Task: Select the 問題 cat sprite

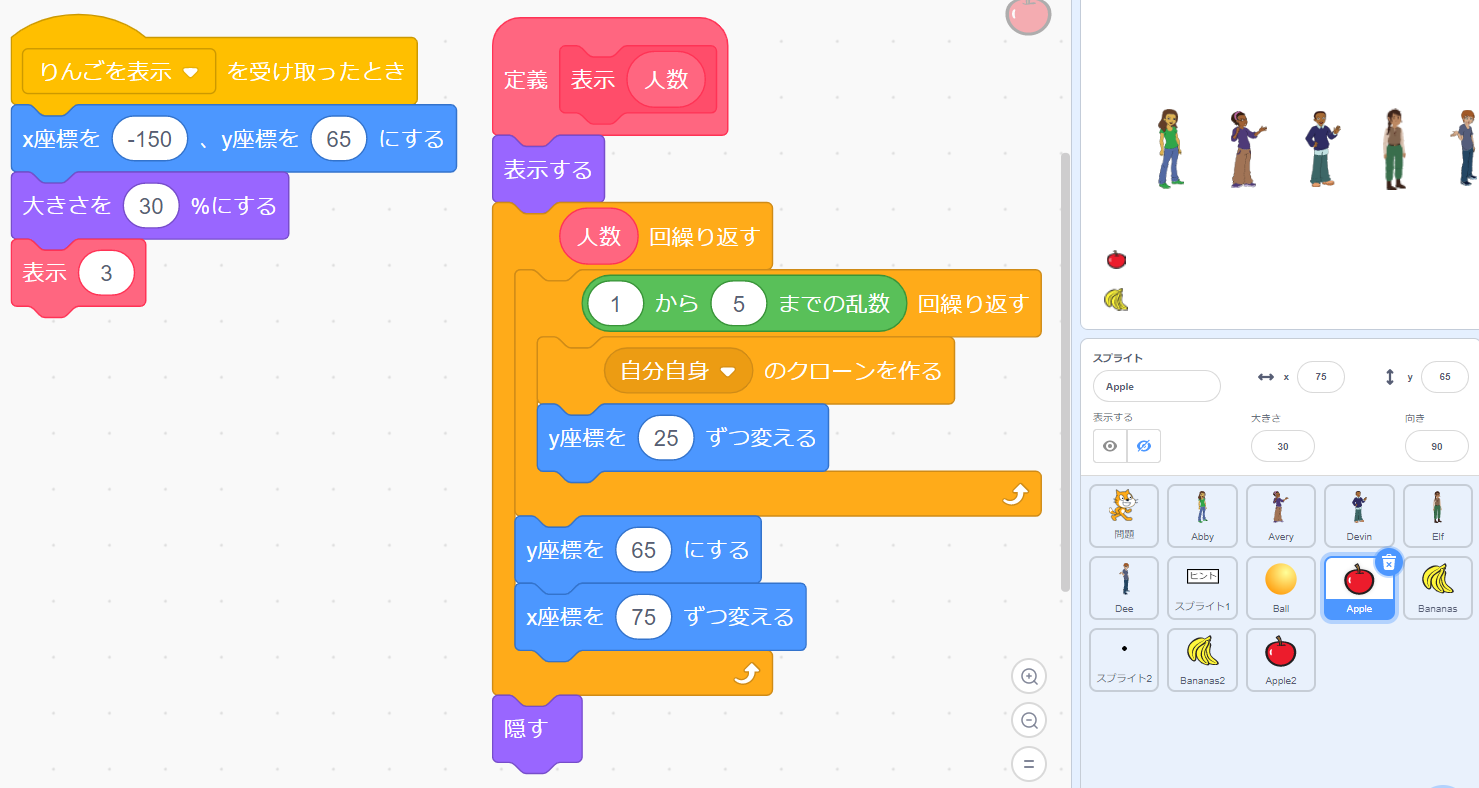Action: pos(1124,516)
